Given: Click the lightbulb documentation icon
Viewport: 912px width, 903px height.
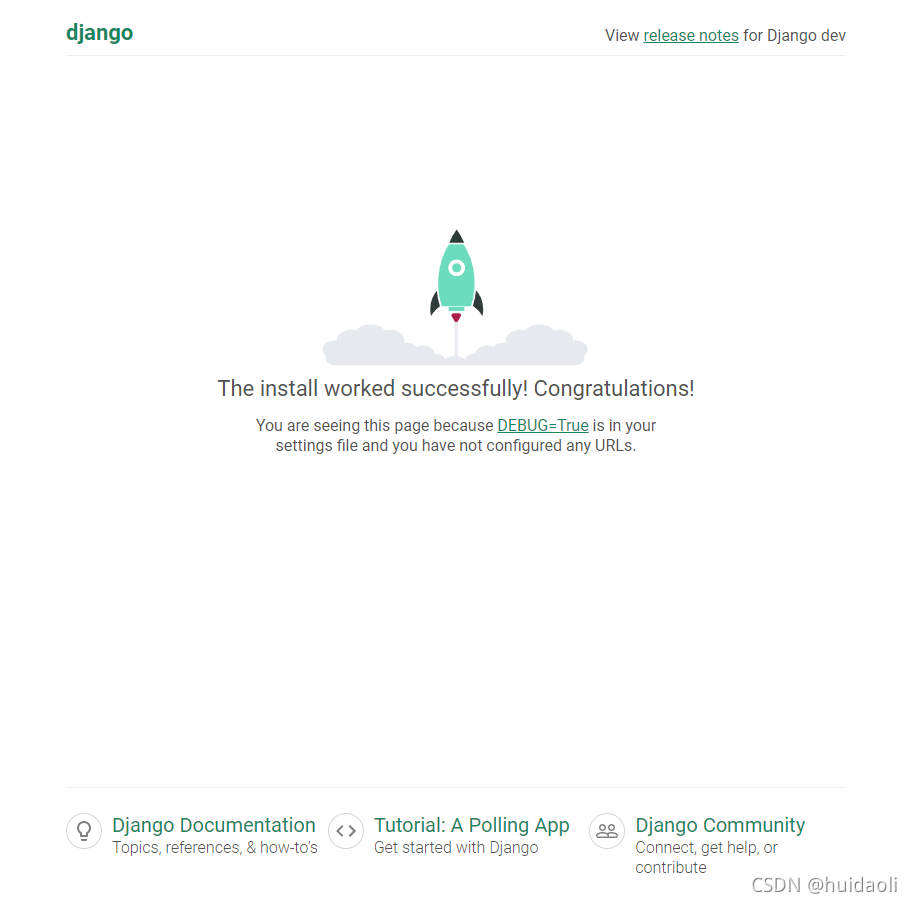Looking at the screenshot, I should click(x=84, y=831).
